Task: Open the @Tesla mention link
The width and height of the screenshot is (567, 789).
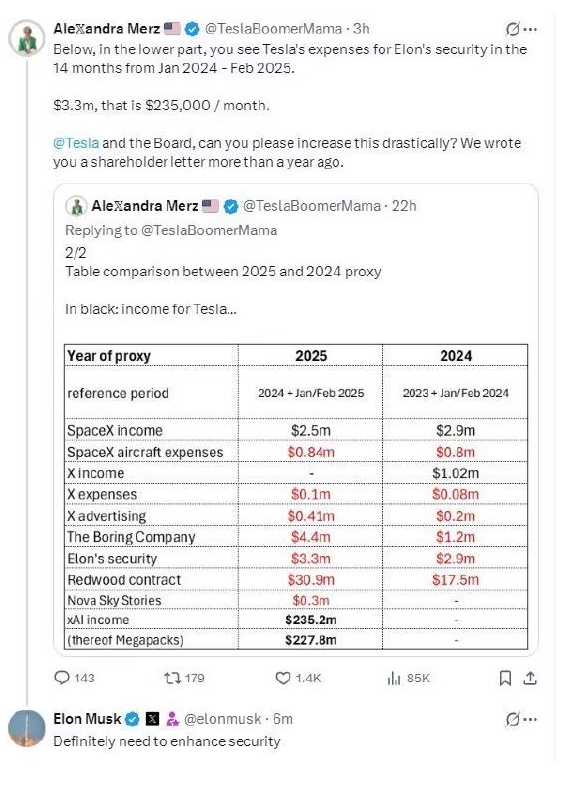Action: (x=76, y=143)
